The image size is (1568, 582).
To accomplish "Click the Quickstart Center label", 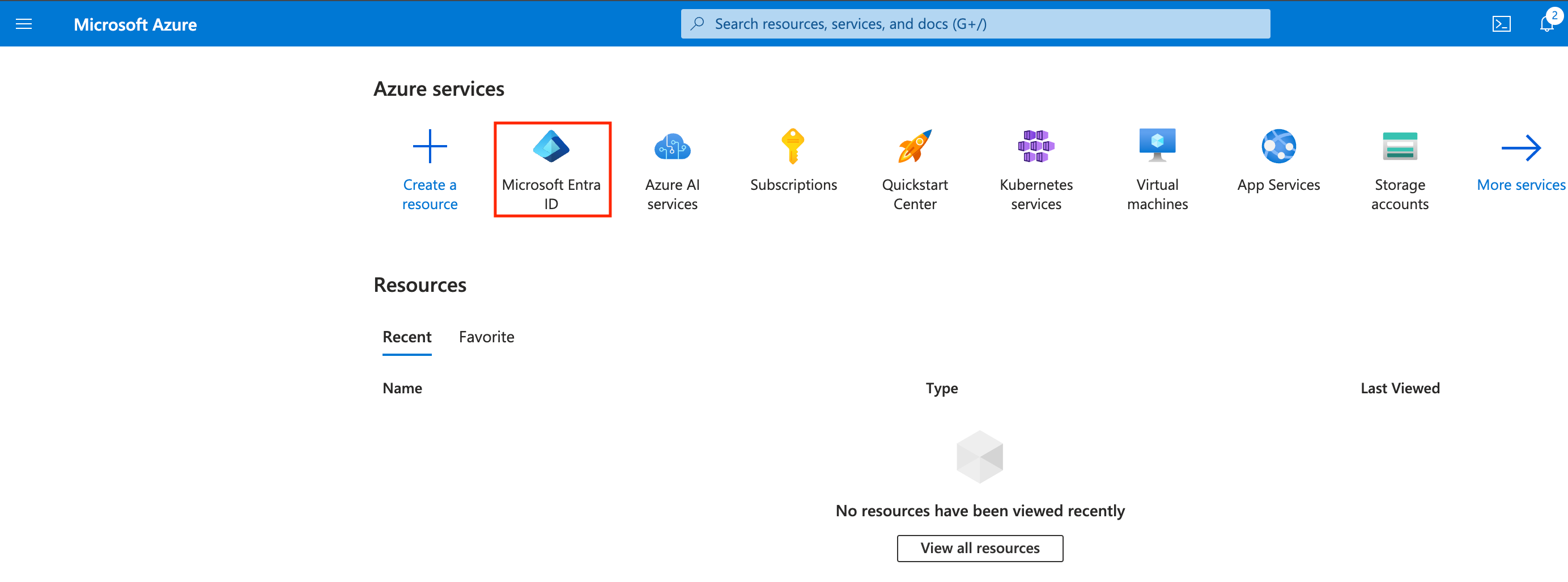I will (x=914, y=194).
